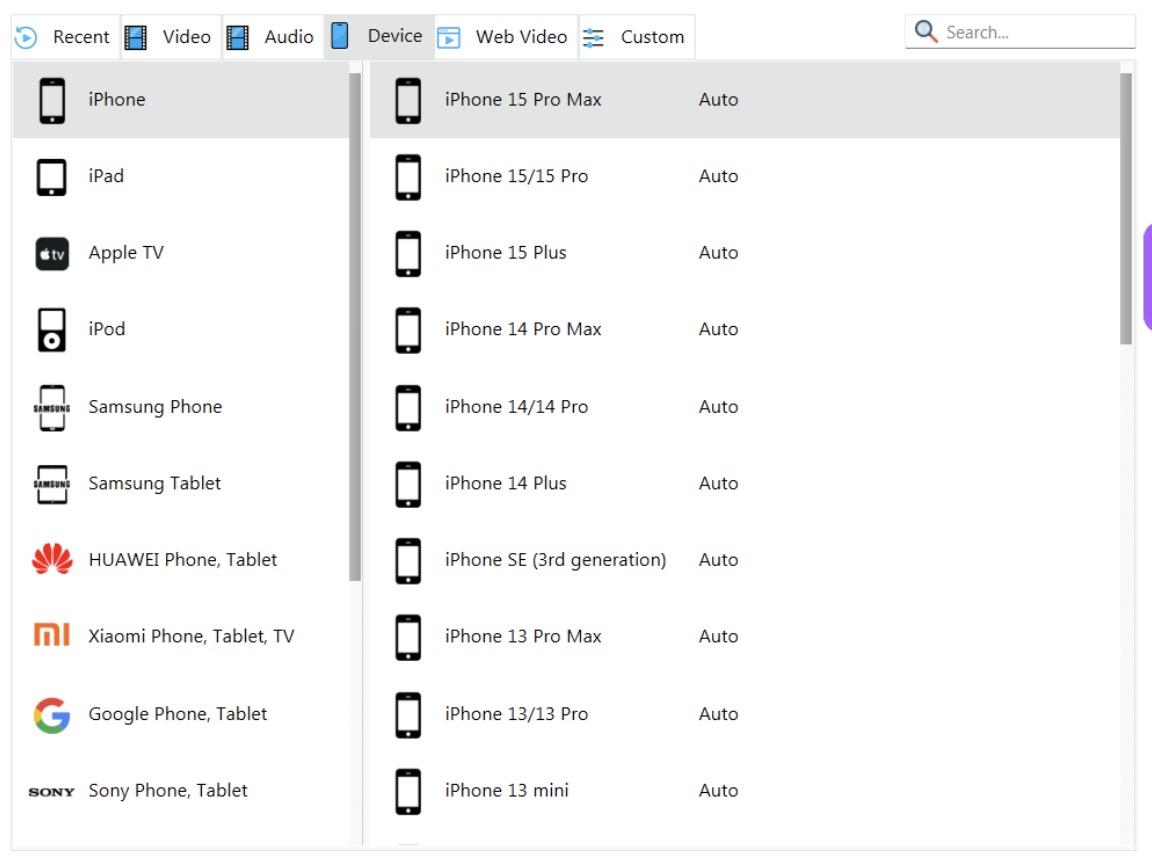Select Samsung Phone label
The width and height of the screenshot is (1152, 858).
click(x=155, y=406)
